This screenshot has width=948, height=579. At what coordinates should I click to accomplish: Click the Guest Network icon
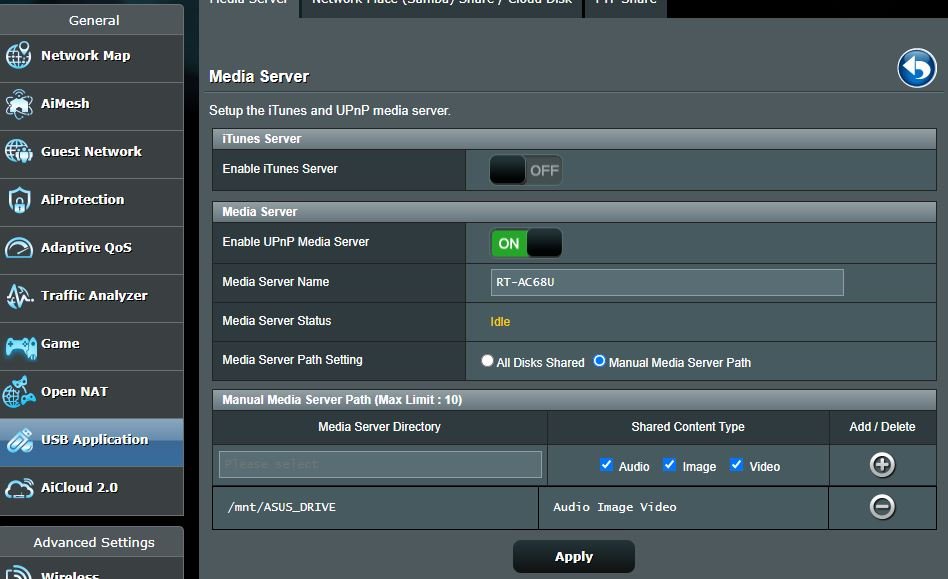[19, 151]
